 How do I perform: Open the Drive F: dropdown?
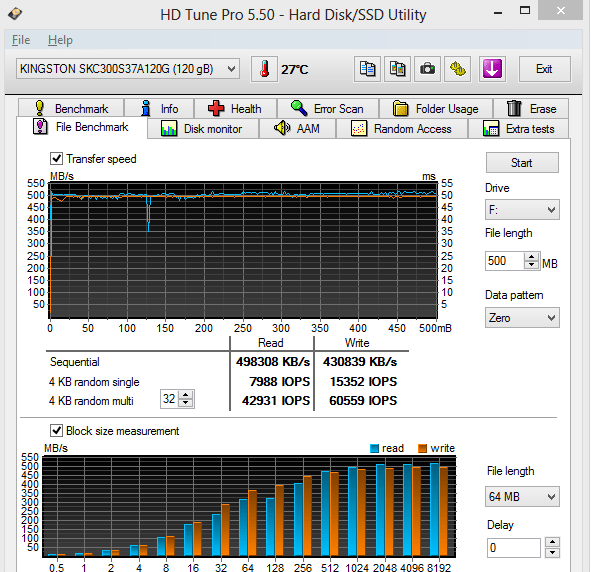tap(522, 210)
